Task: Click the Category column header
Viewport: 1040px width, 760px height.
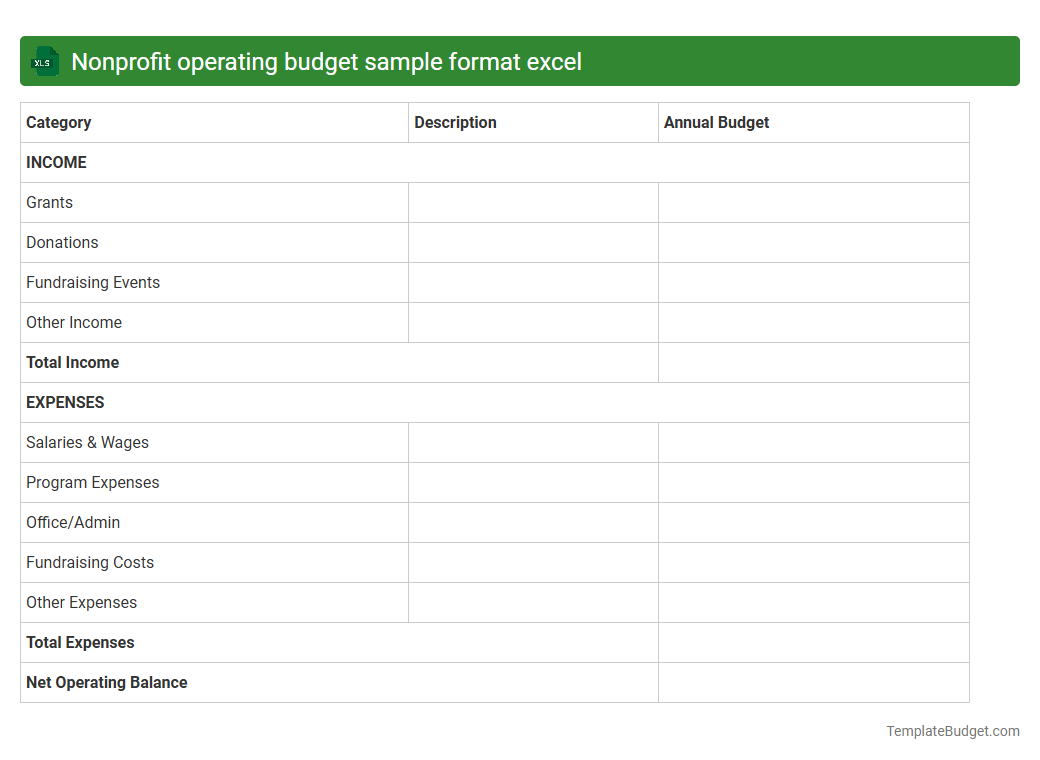Action: click(x=58, y=122)
